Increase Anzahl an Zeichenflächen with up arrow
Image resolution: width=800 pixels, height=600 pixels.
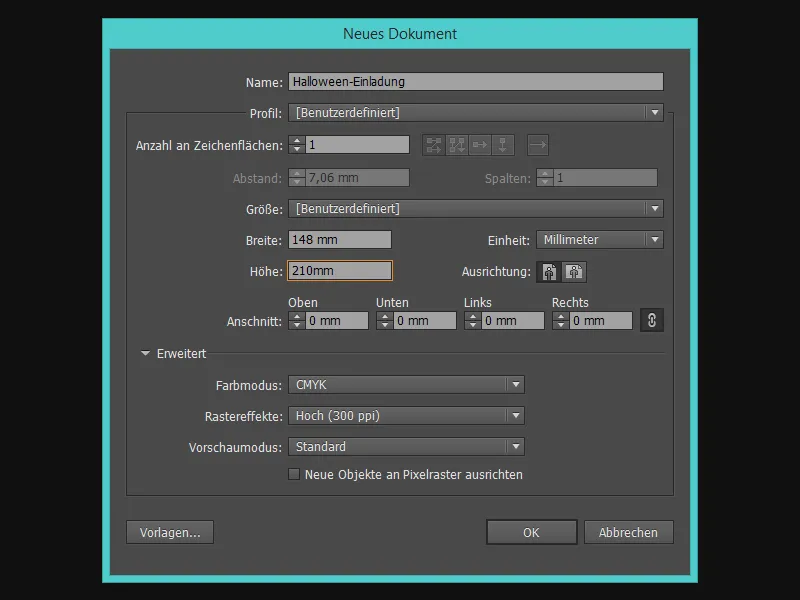(297, 140)
